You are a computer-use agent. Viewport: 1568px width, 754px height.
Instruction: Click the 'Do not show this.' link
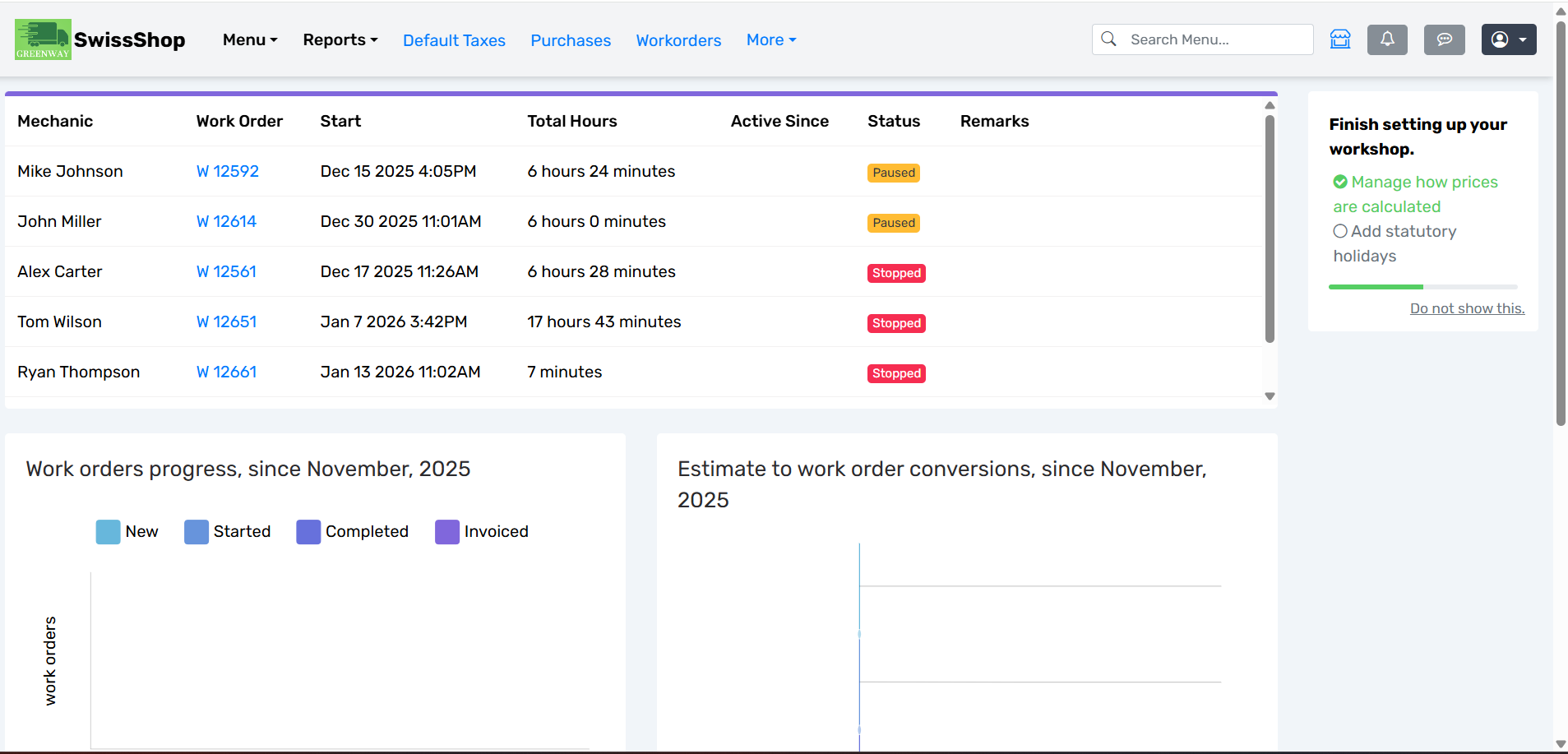[x=1467, y=308]
